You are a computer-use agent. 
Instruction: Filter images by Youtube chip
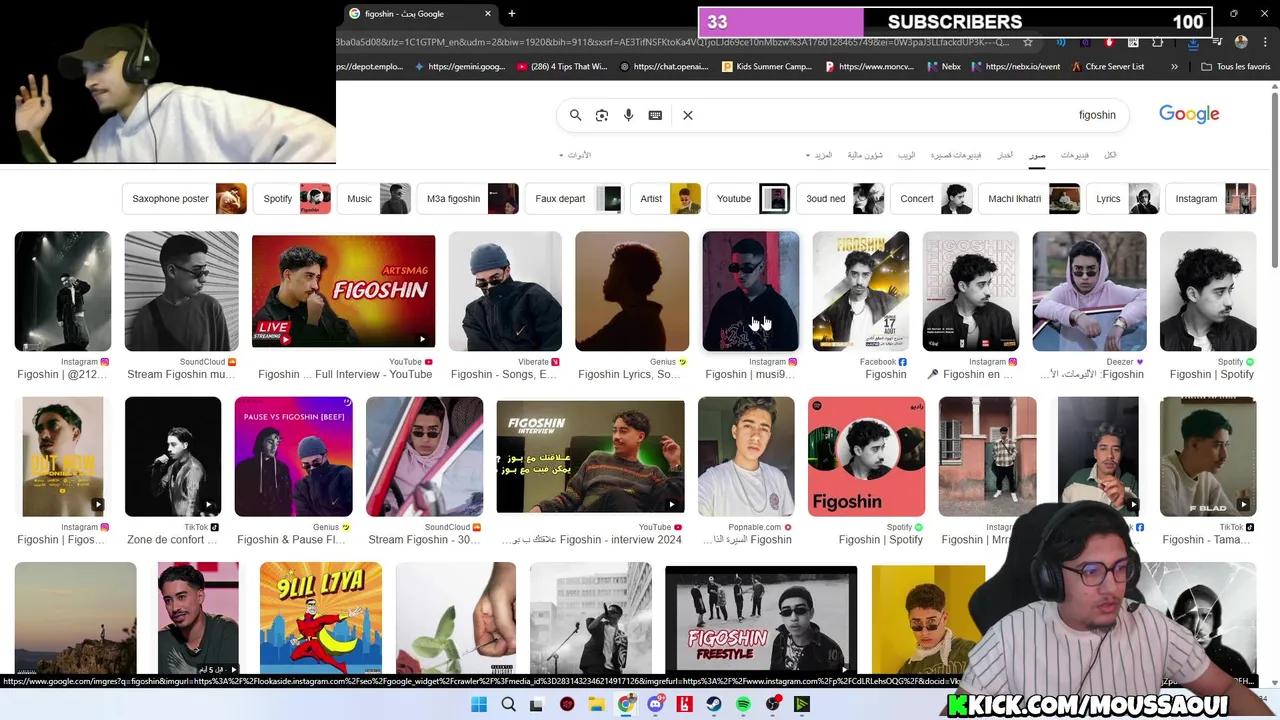click(x=749, y=198)
